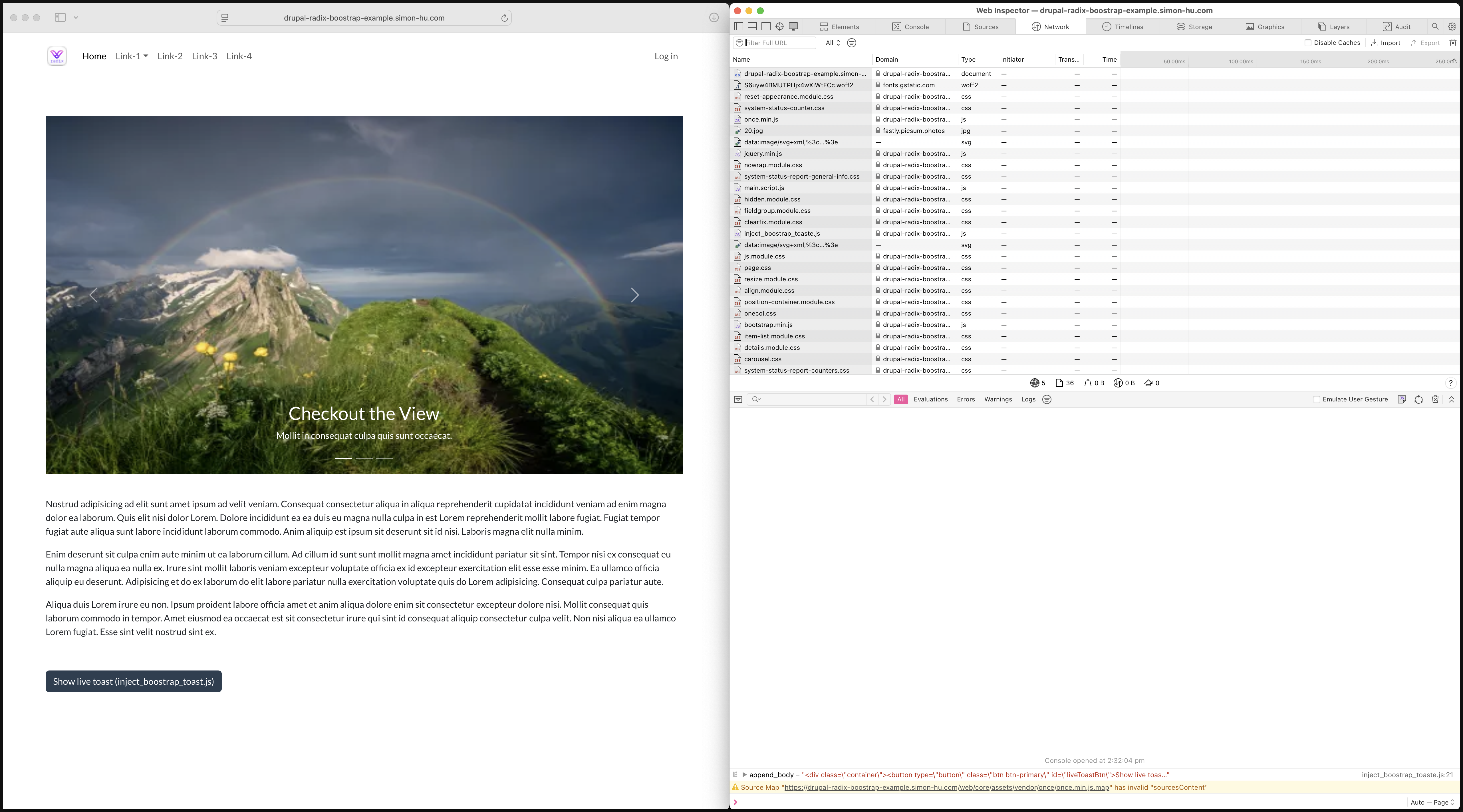Click the Filter Full URL field

[779, 43]
